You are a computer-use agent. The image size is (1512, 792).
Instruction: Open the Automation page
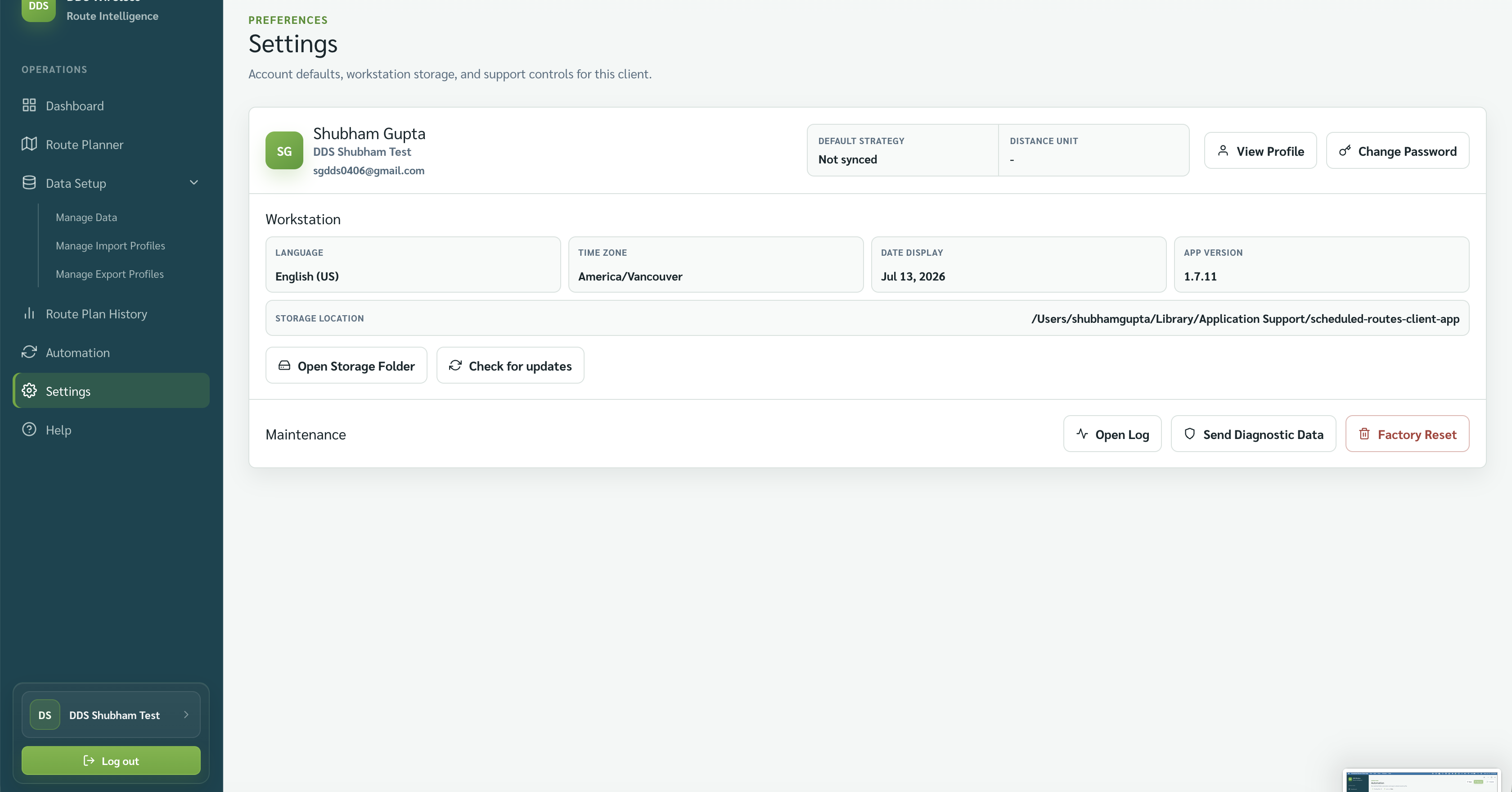pyautogui.click(x=111, y=352)
